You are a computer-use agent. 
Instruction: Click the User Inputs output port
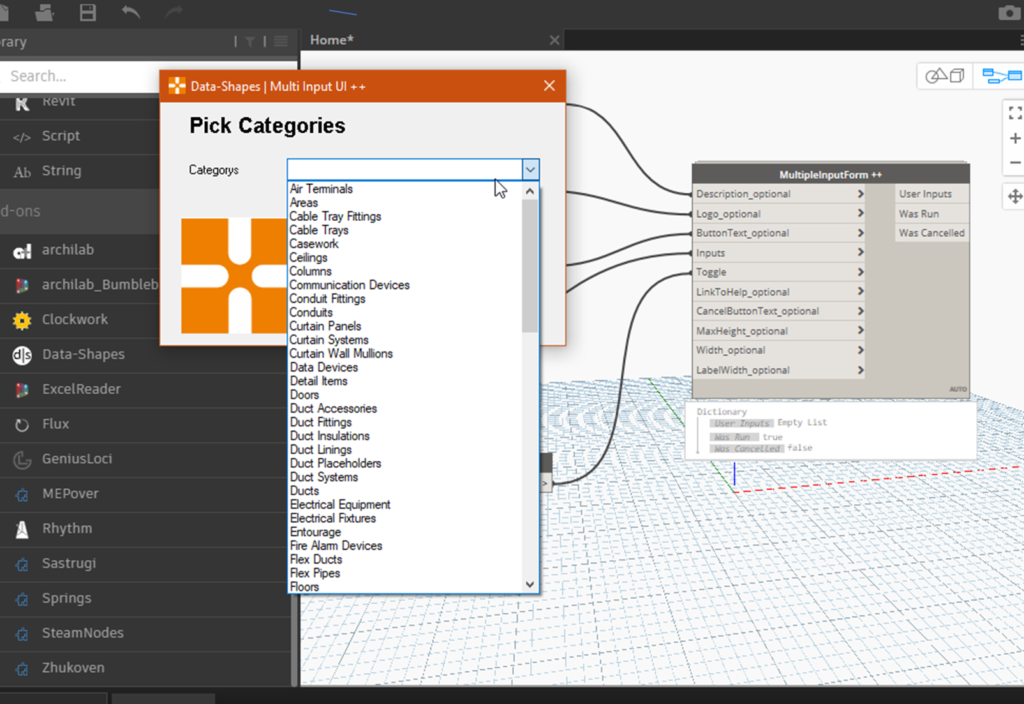tap(932, 194)
